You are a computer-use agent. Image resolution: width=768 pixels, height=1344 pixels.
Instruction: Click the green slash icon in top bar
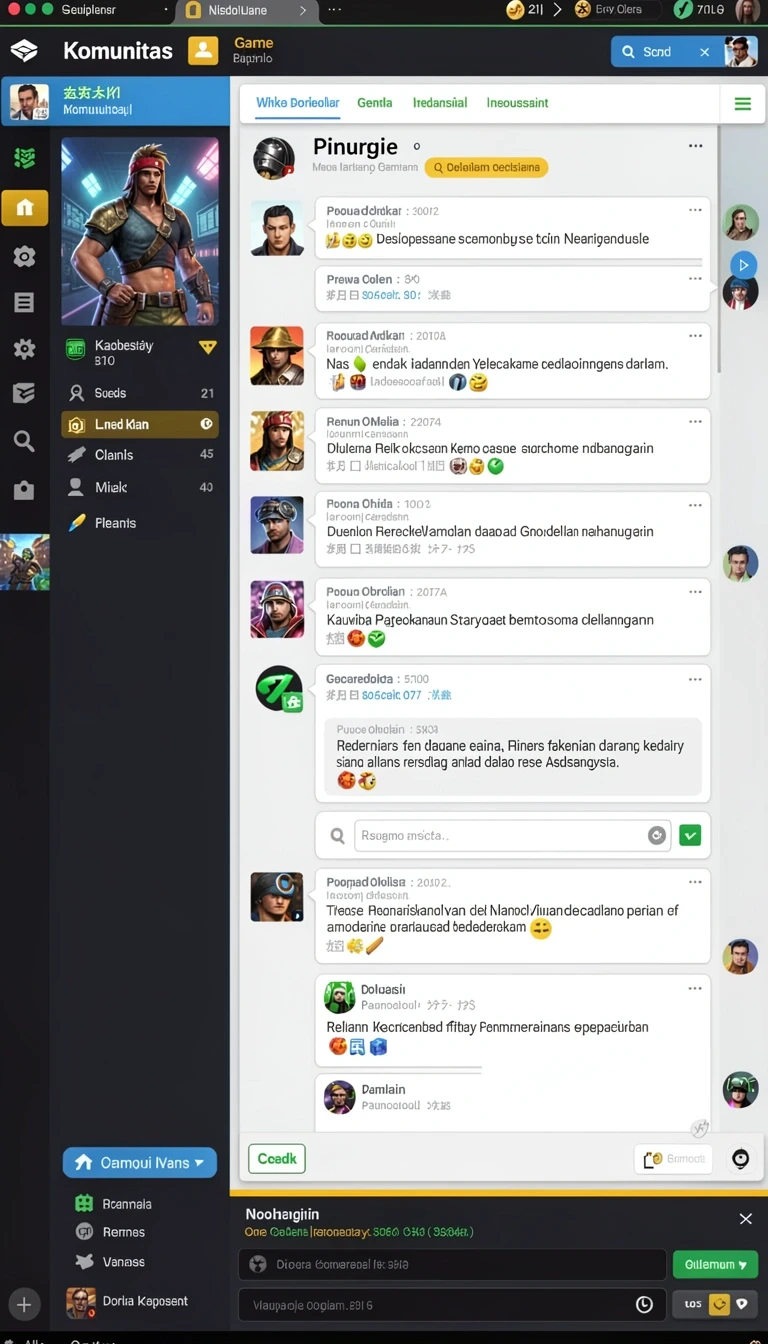(683, 10)
